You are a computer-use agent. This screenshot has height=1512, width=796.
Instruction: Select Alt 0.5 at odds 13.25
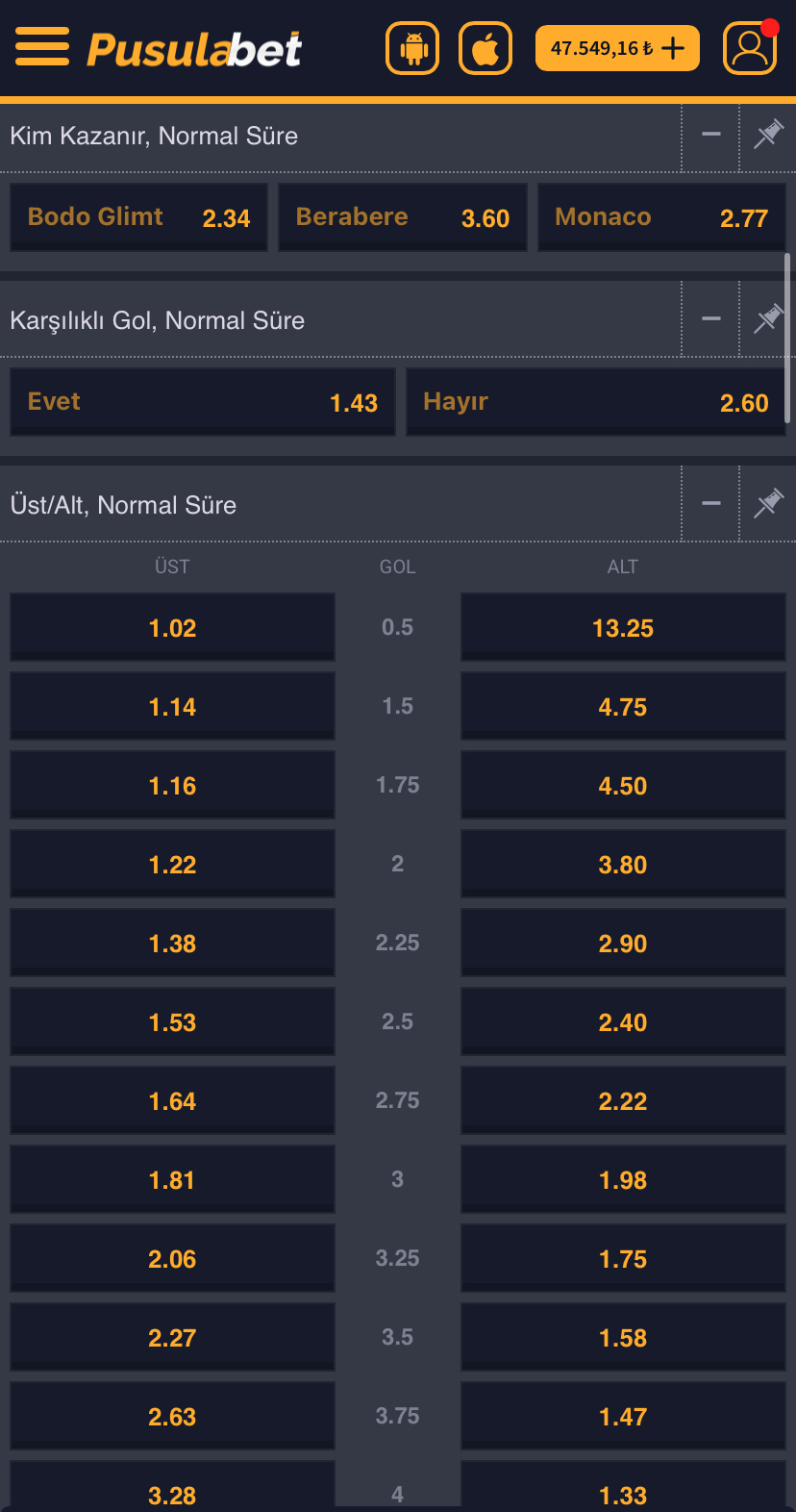point(622,627)
